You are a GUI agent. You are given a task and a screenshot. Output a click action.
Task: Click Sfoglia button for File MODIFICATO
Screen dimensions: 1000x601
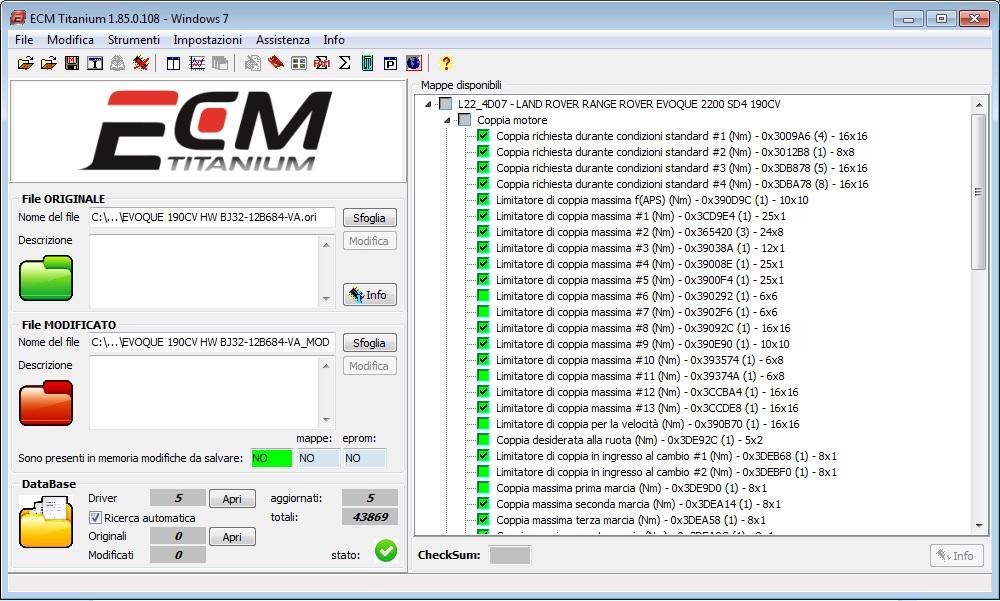coord(369,343)
